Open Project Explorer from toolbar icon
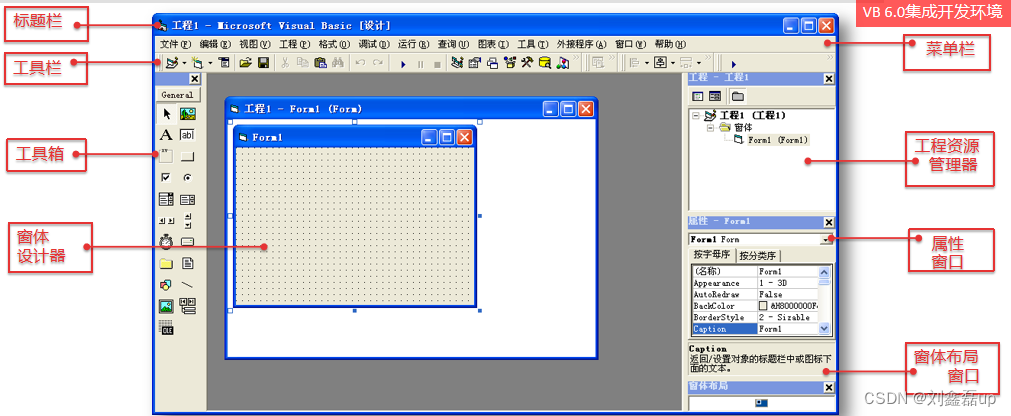 point(458,63)
